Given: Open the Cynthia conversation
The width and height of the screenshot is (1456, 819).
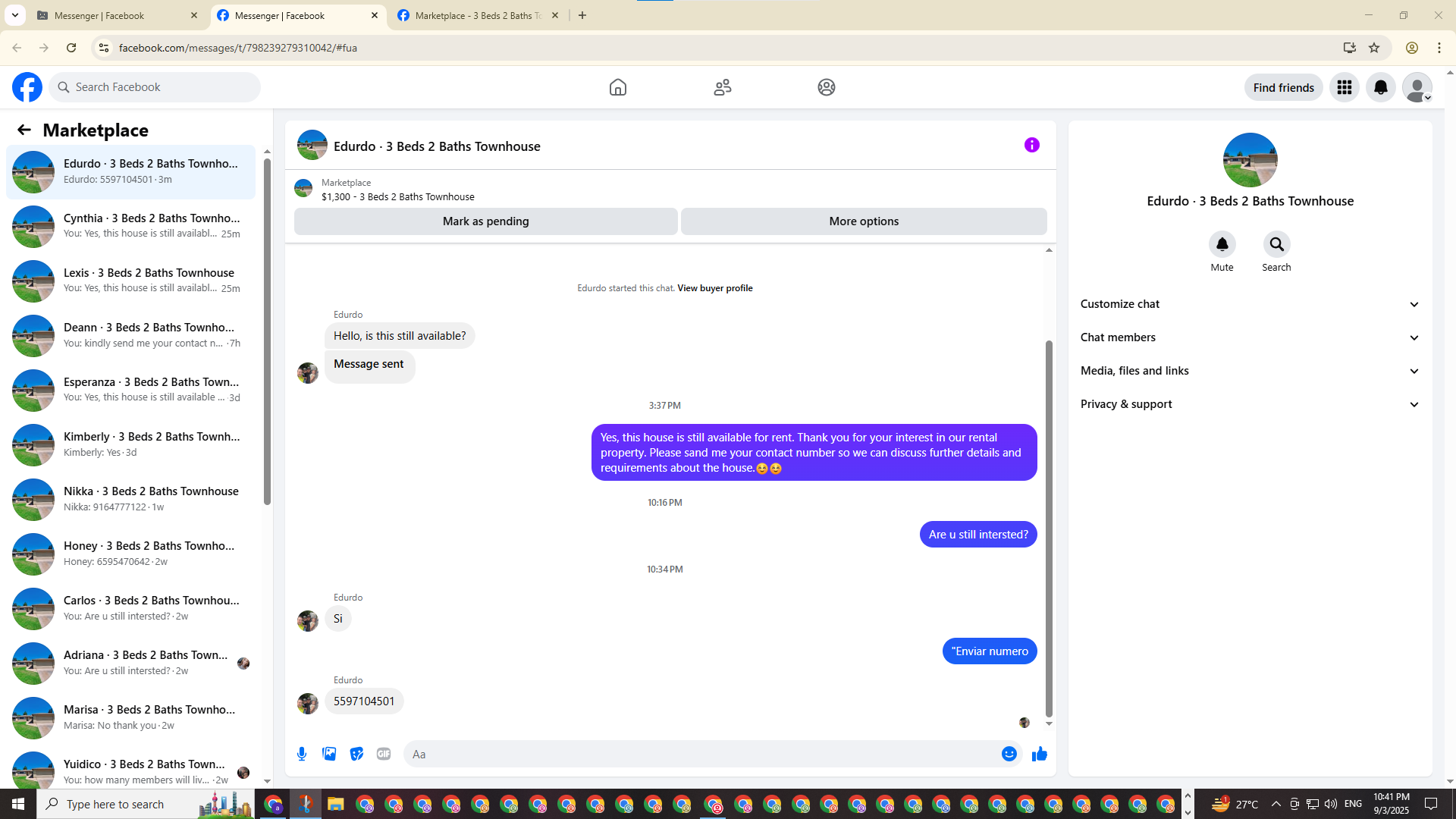Looking at the screenshot, I should [131, 226].
